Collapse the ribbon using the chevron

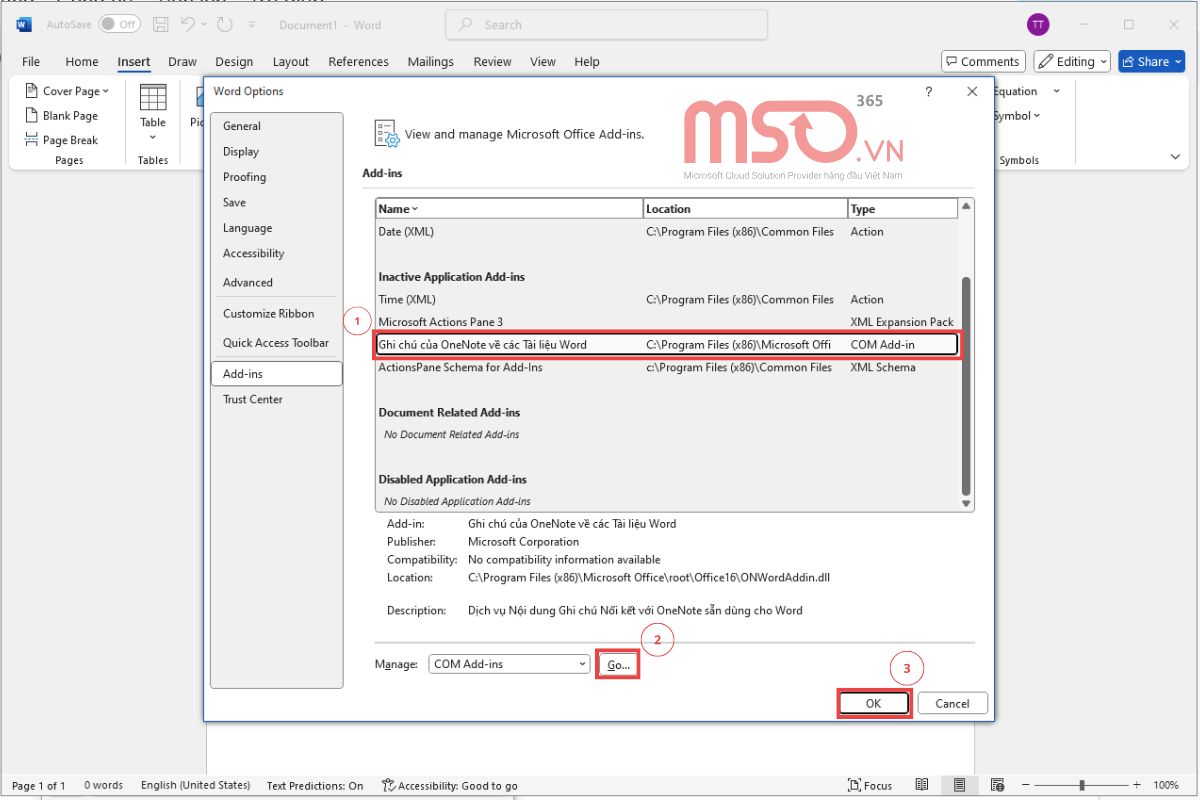tap(1175, 157)
